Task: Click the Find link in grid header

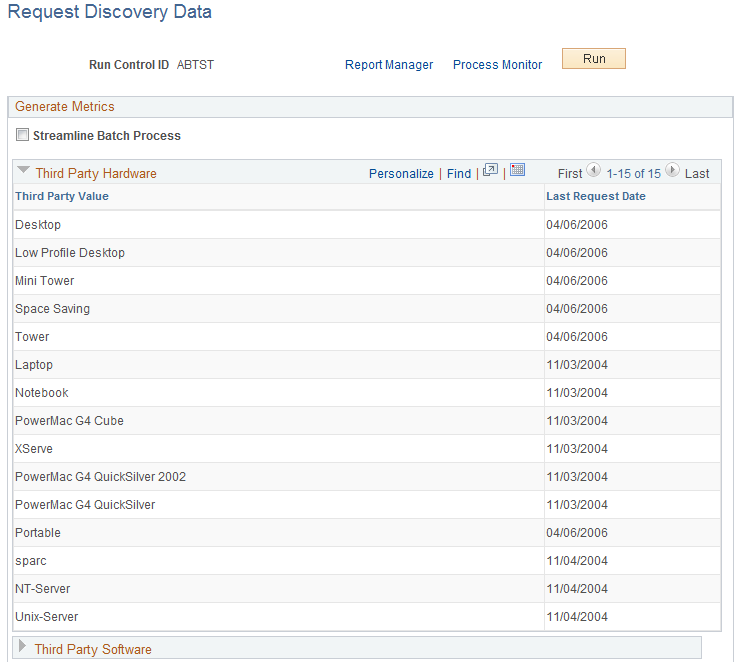Action: 459,174
